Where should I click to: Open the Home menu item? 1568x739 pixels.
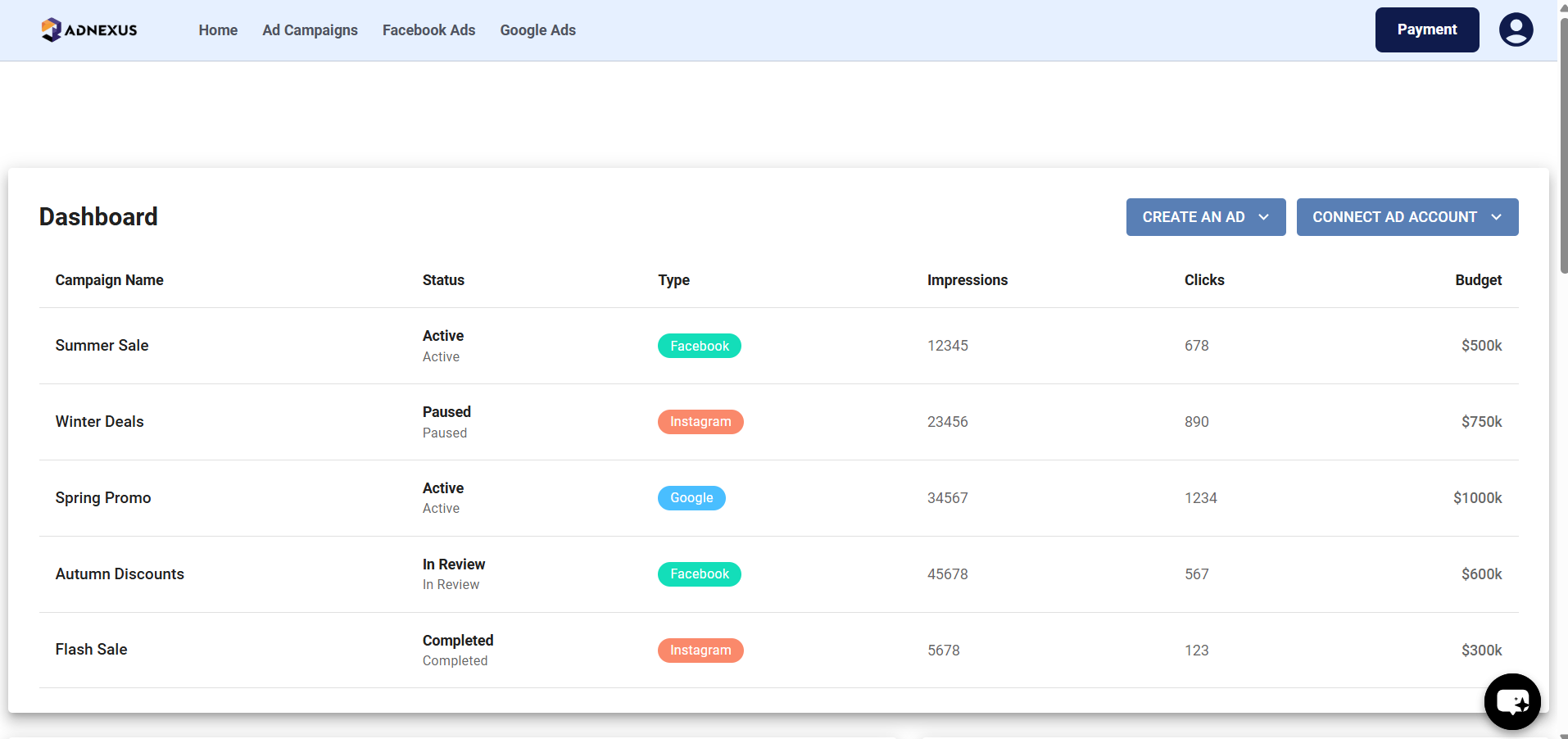click(218, 29)
